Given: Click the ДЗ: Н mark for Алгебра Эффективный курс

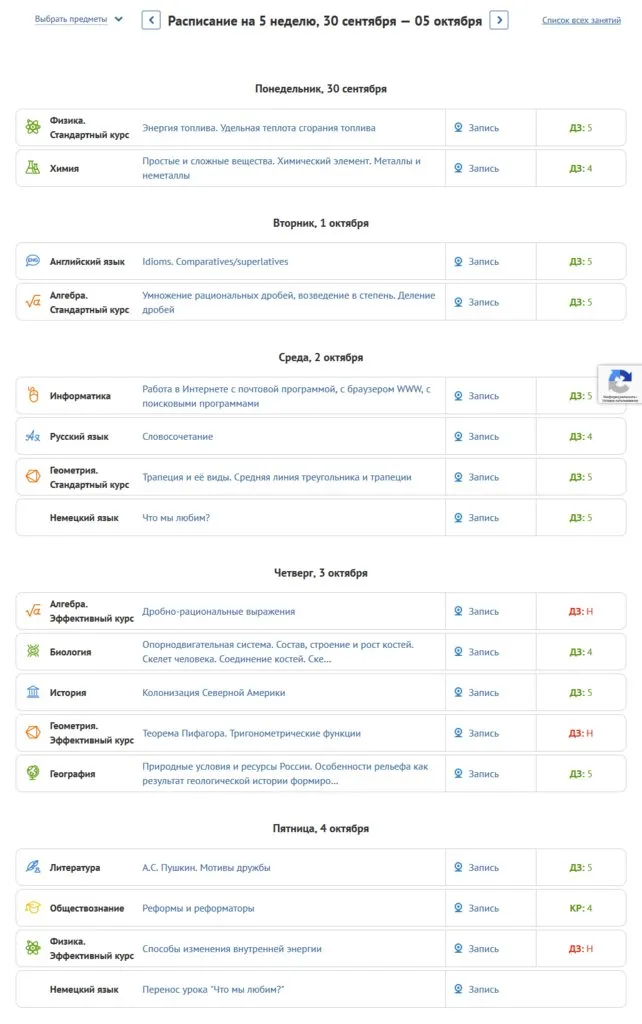Looking at the screenshot, I should coord(581,611).
